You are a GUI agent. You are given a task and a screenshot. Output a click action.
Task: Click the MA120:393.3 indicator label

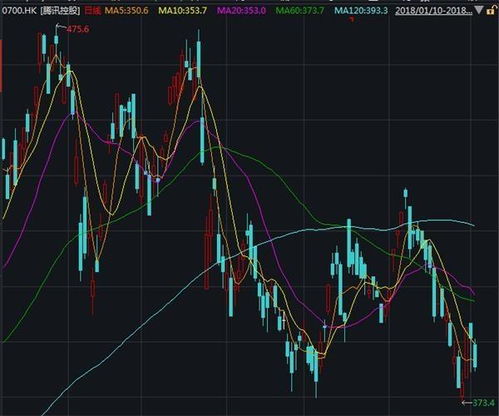click(361, 11)
